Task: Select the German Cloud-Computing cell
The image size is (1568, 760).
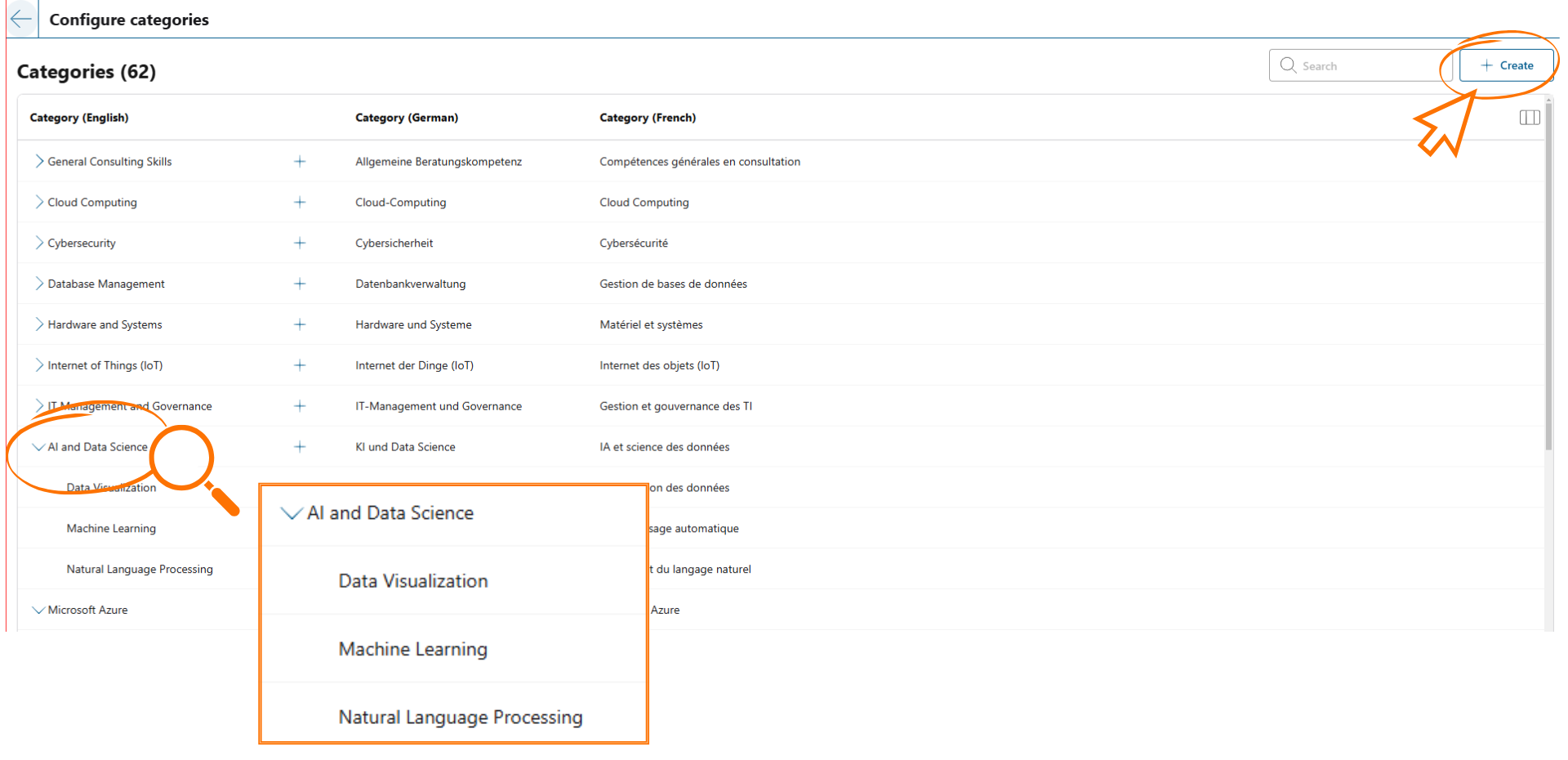Action: coord(401,203)
